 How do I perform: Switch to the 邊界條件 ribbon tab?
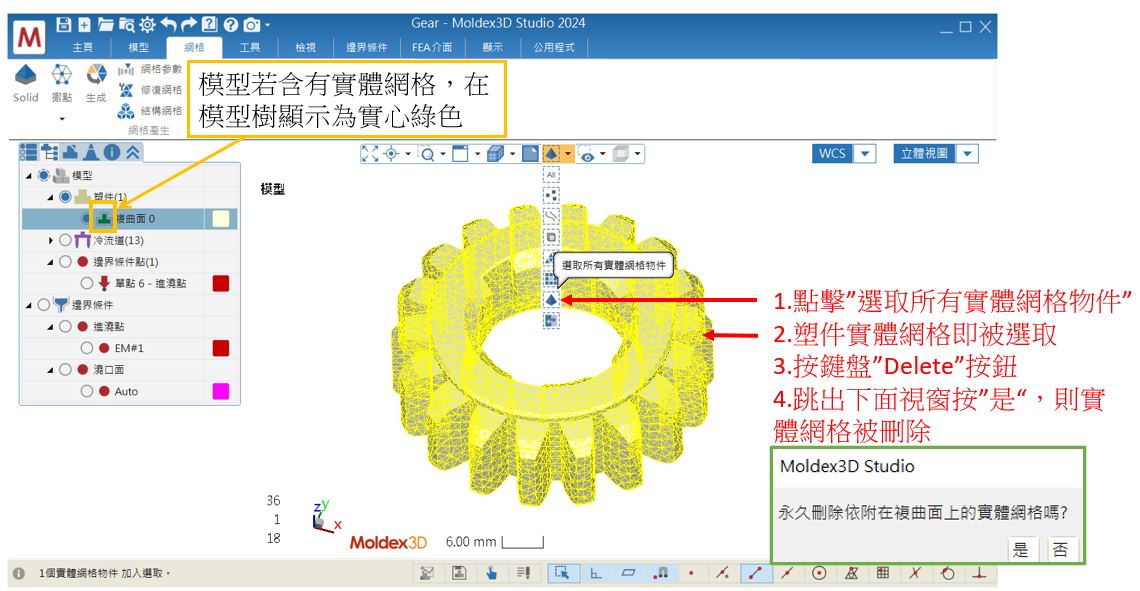pos(366,47)
